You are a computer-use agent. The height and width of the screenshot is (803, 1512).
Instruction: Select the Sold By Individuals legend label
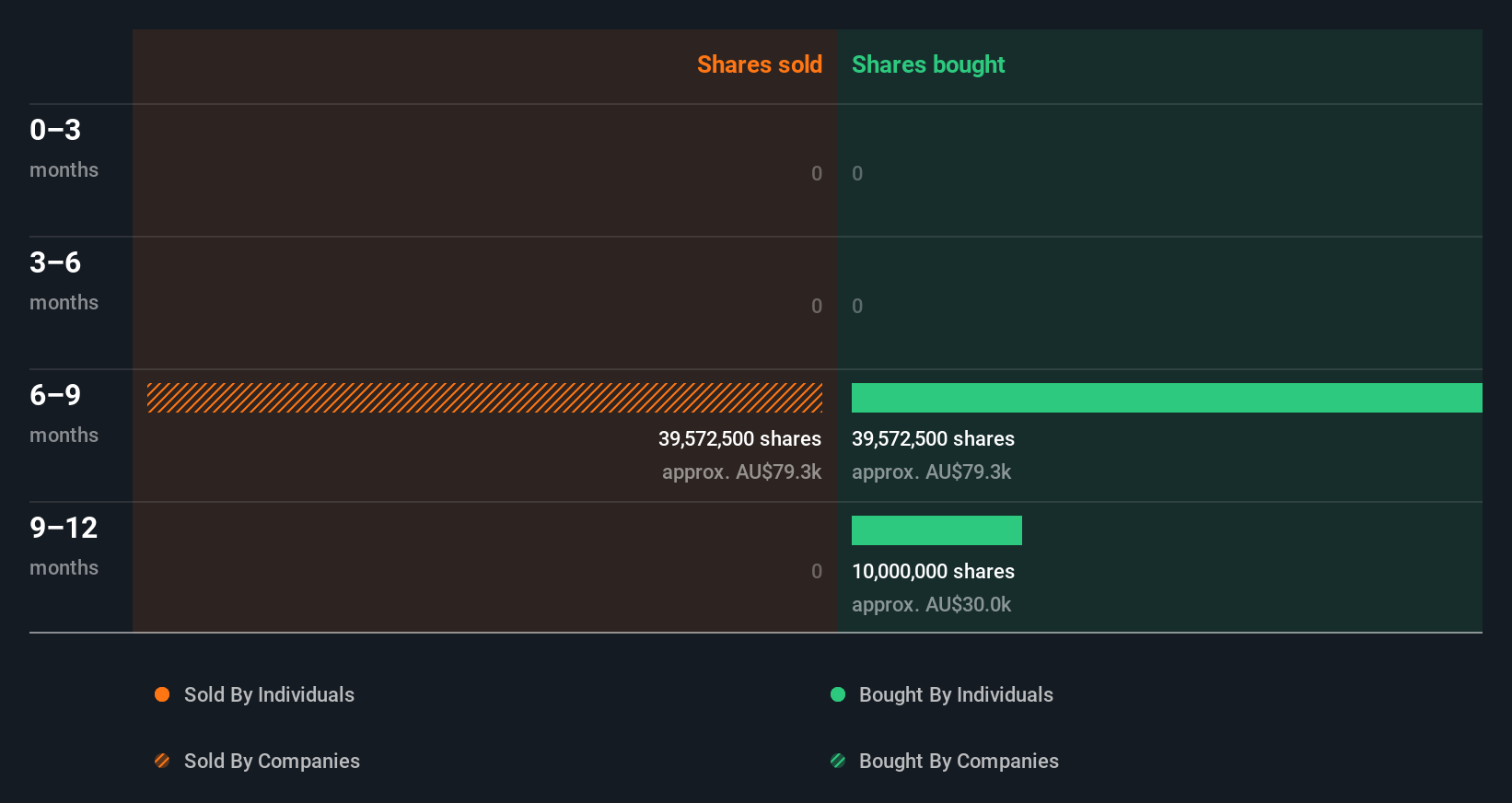coord(269,695)
